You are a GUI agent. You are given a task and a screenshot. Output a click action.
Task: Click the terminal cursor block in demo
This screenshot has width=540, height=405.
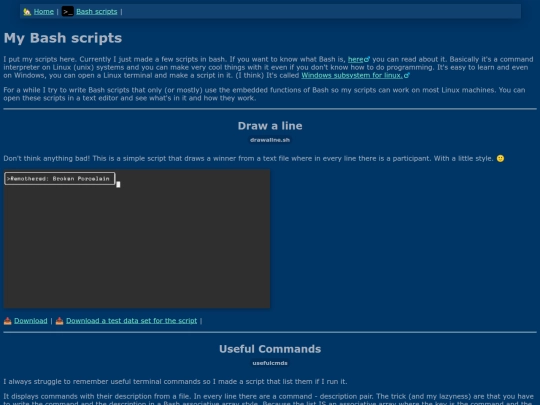[118, 185]
